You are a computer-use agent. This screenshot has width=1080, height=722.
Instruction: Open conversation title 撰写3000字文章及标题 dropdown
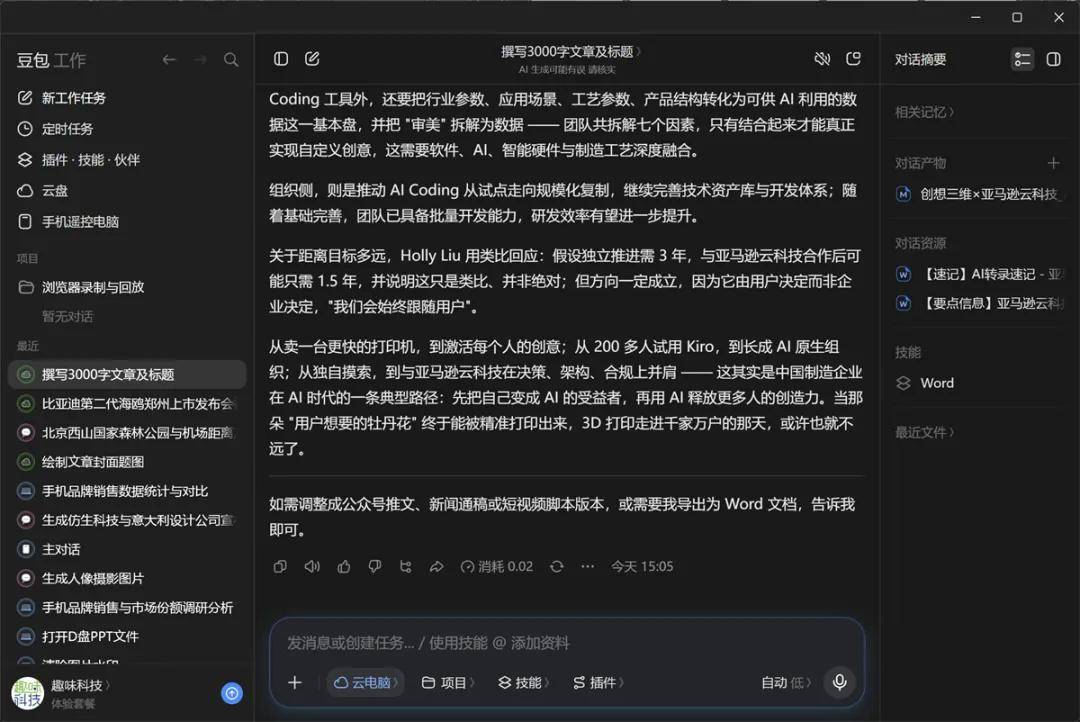(570, 52)
